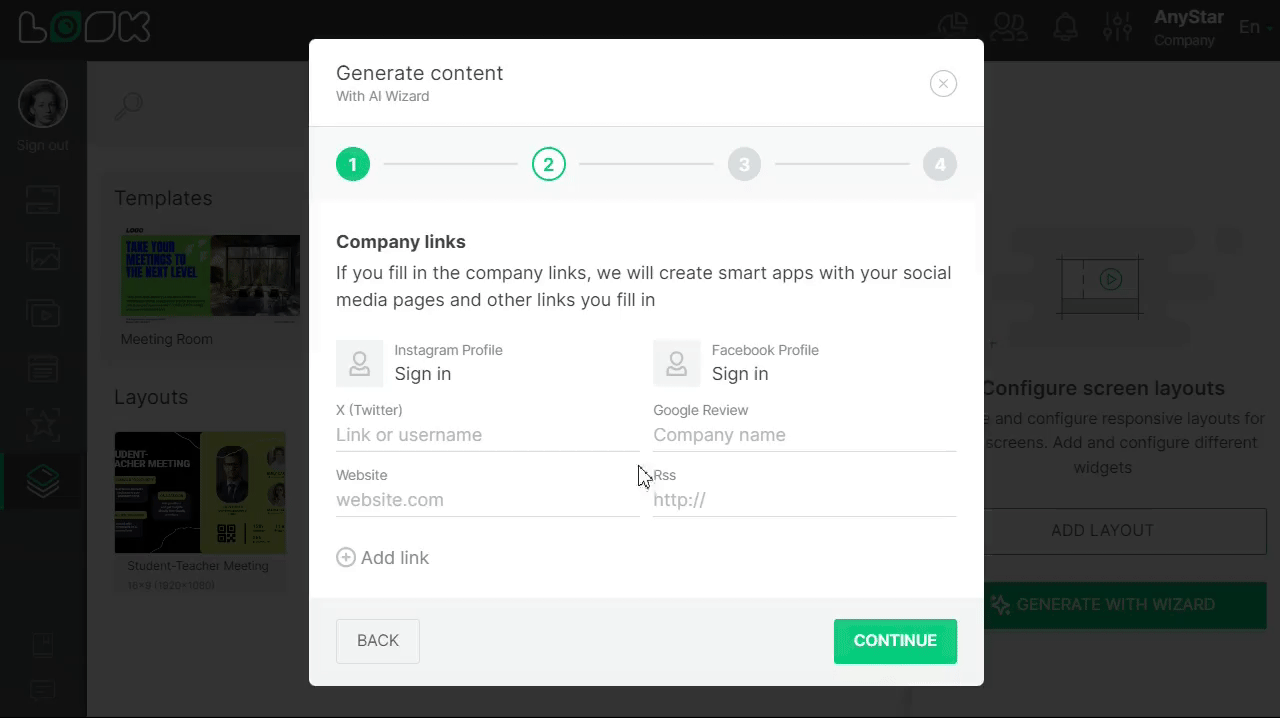Open the AnyStar company account menu
1280x718 pixels.
pyautogui.click(x=1188, y=27)
